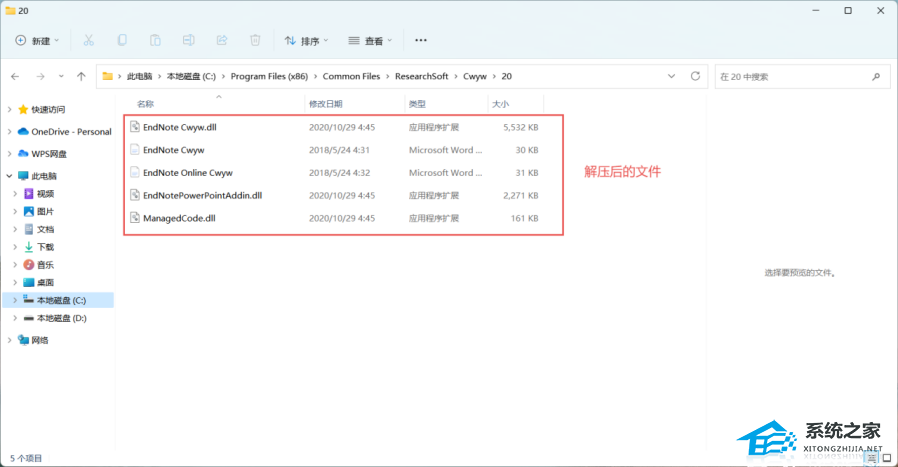Click the search box 在 20 中搜索

click(802, 77)
